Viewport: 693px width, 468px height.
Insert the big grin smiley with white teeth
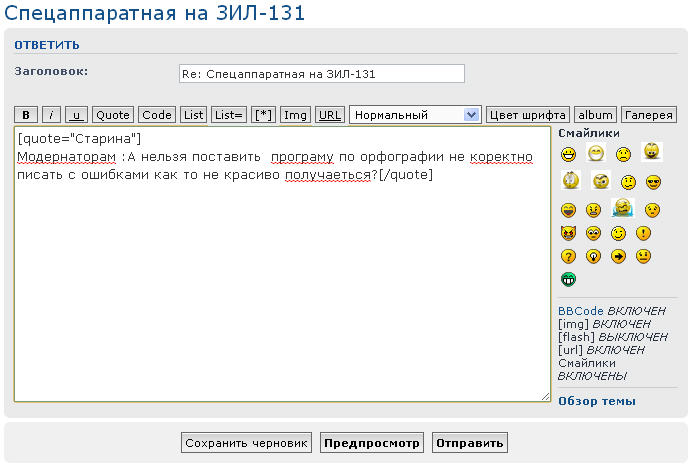[x=568, y=154]
